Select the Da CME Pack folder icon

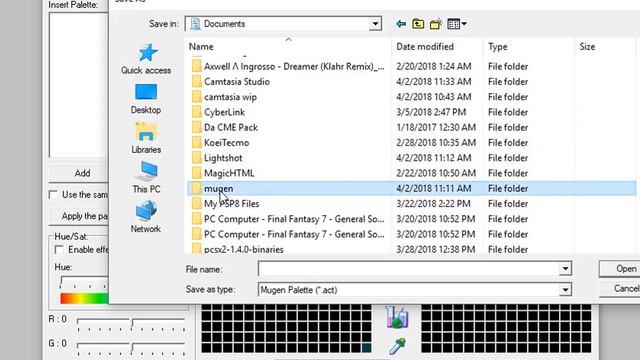(197, 127)
